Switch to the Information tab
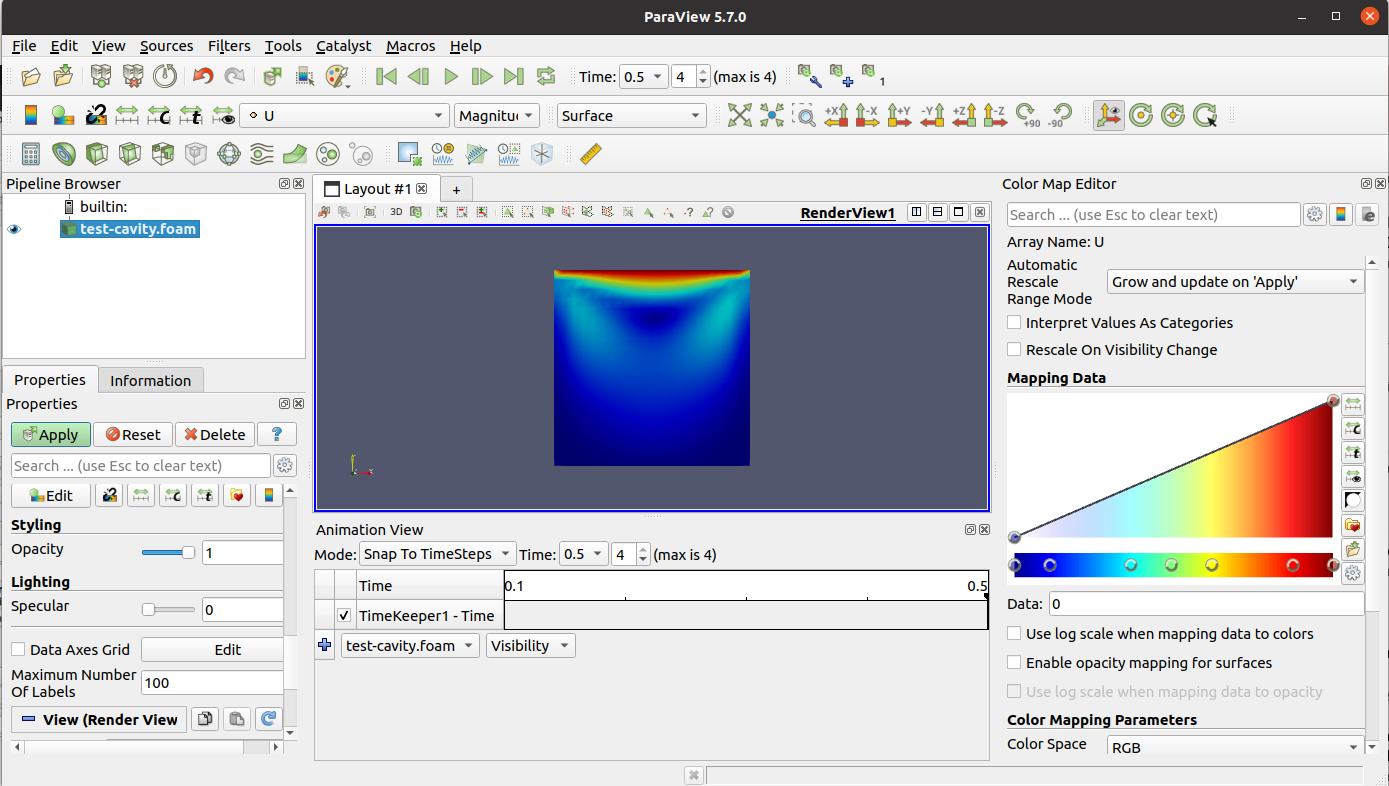1389x786 pixels. 150,381
